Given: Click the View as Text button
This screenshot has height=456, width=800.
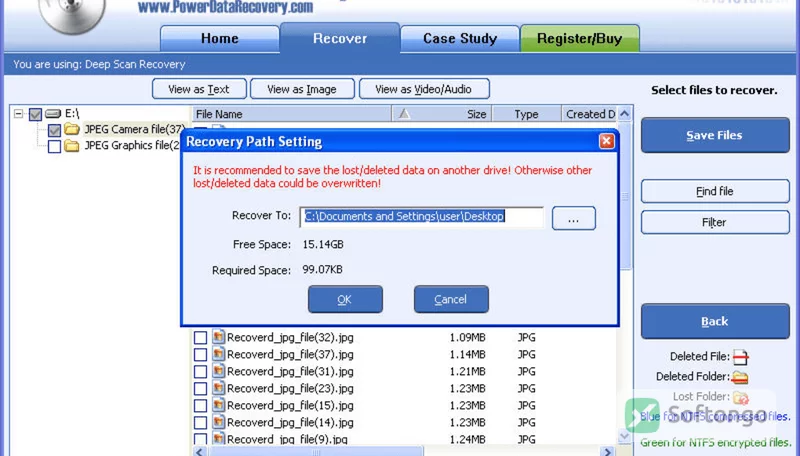Looking at the screenshot, I should click(199, 89).
